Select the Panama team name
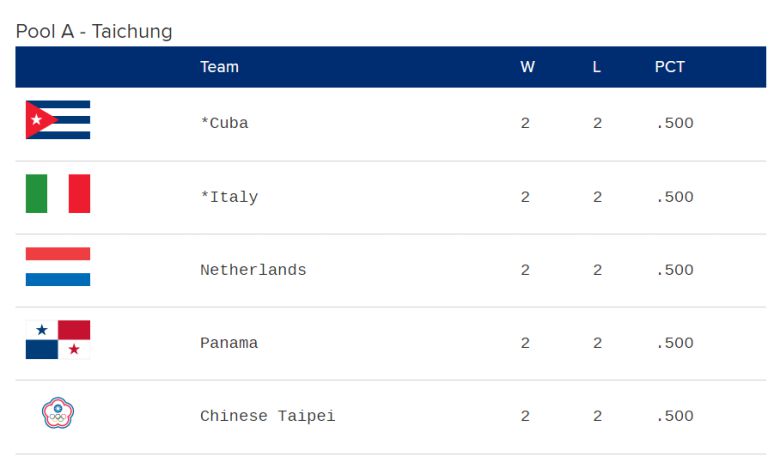Screen dimensions: 780x469 (x=229, y=343)
